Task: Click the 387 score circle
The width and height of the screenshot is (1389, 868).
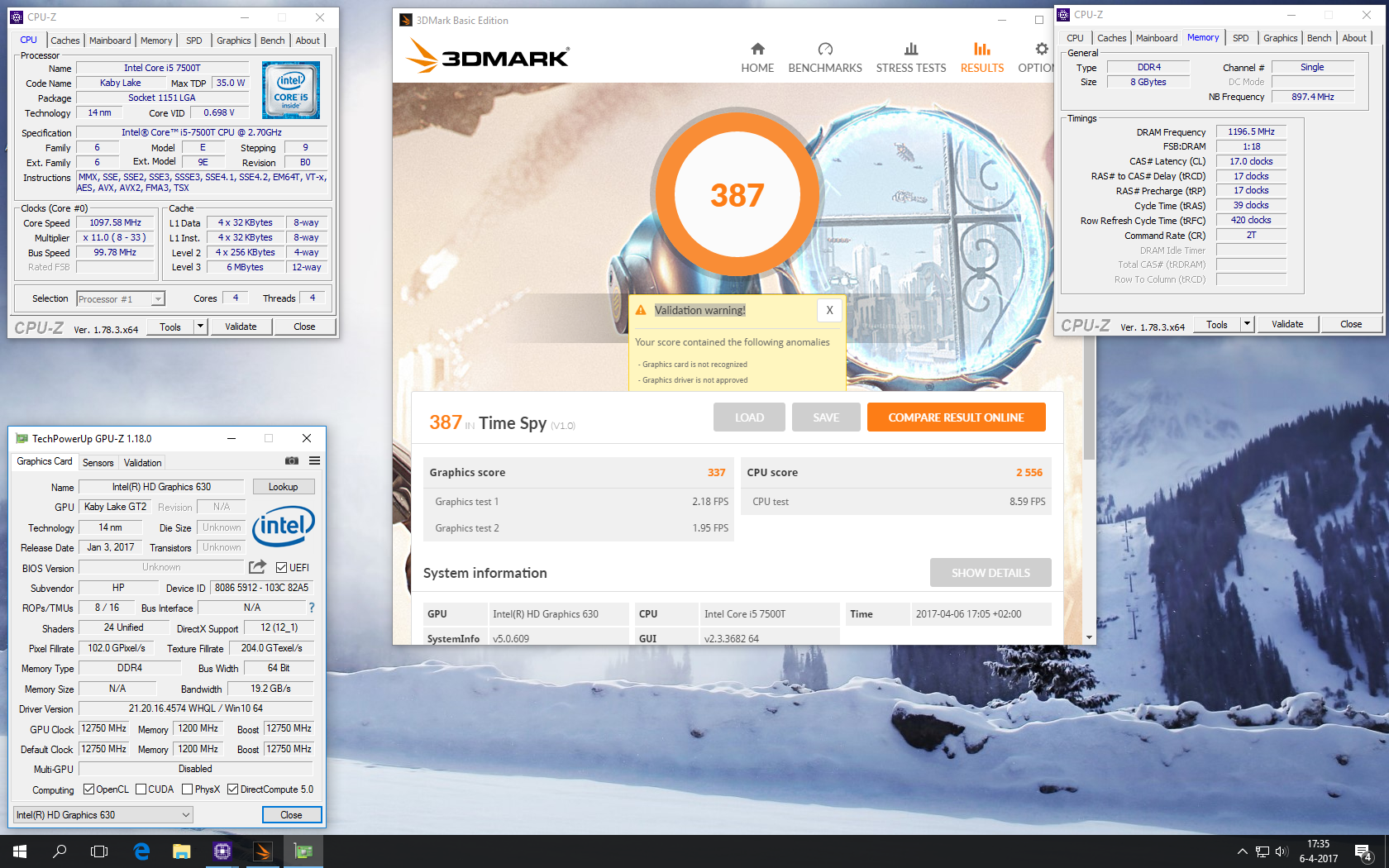Action: 737,194
